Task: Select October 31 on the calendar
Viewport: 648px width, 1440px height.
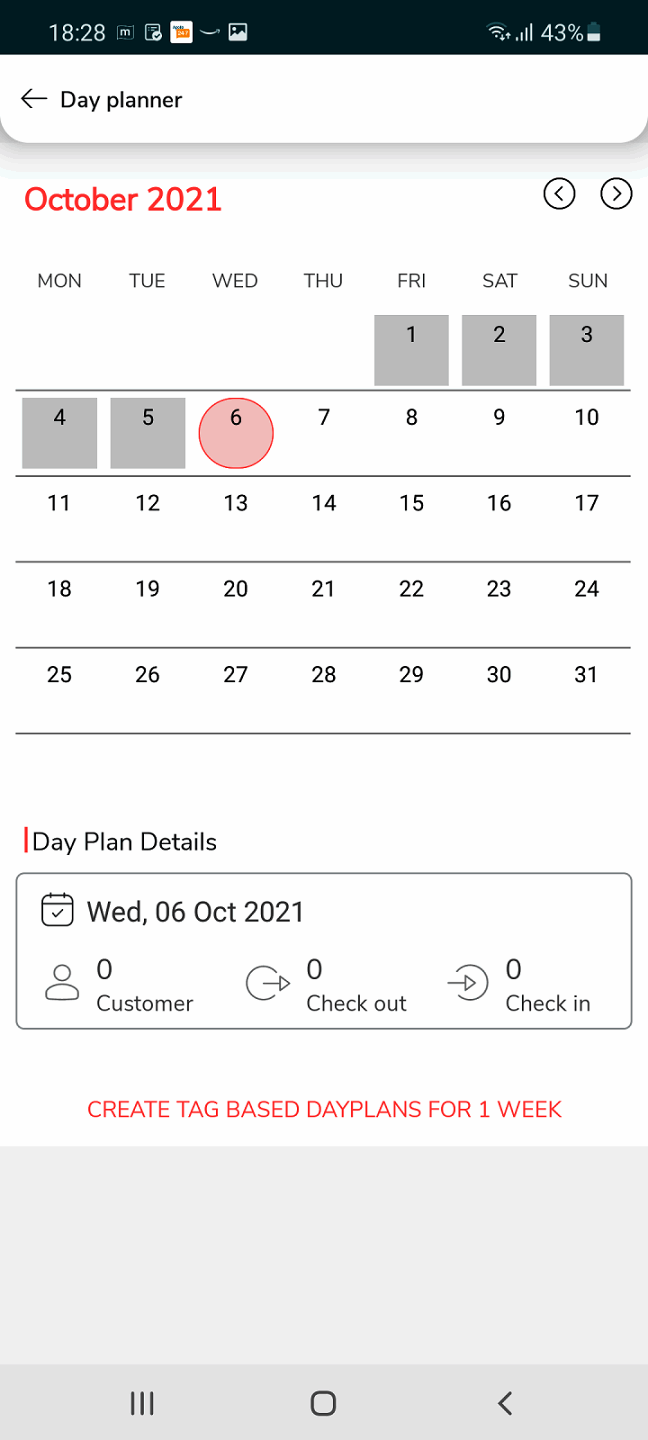Action: tap(587, 676)
